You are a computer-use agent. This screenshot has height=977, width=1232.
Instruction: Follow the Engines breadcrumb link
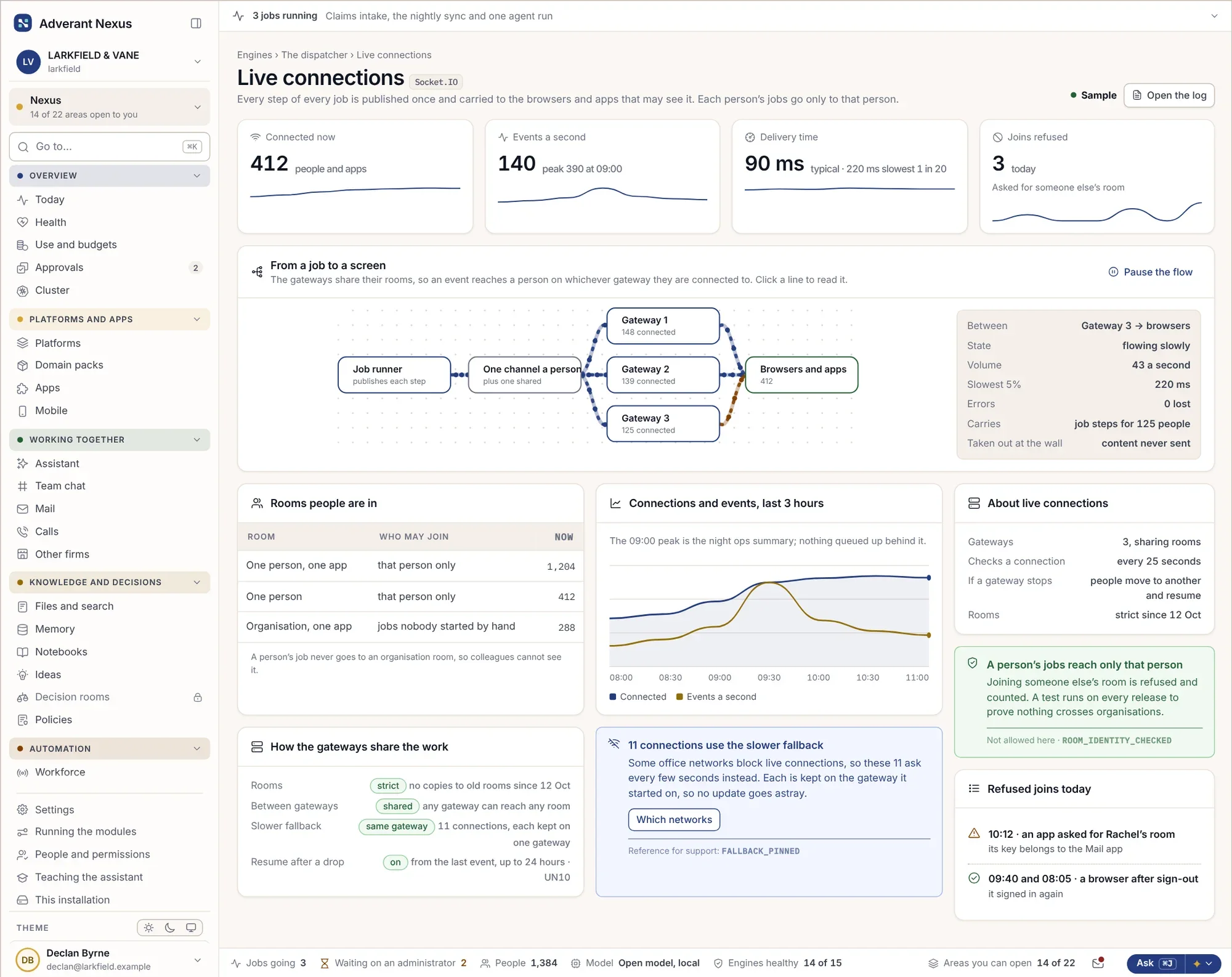[x=254, y=55]
